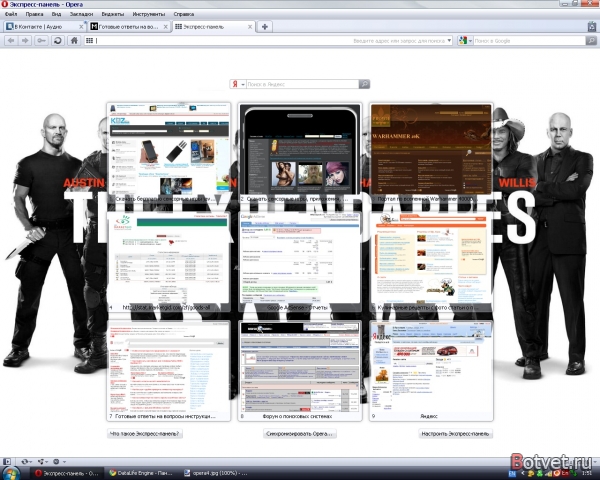Open speed dial 5 Google AdSense reports
Screen dimensions: 600x480
pos(300,262)
